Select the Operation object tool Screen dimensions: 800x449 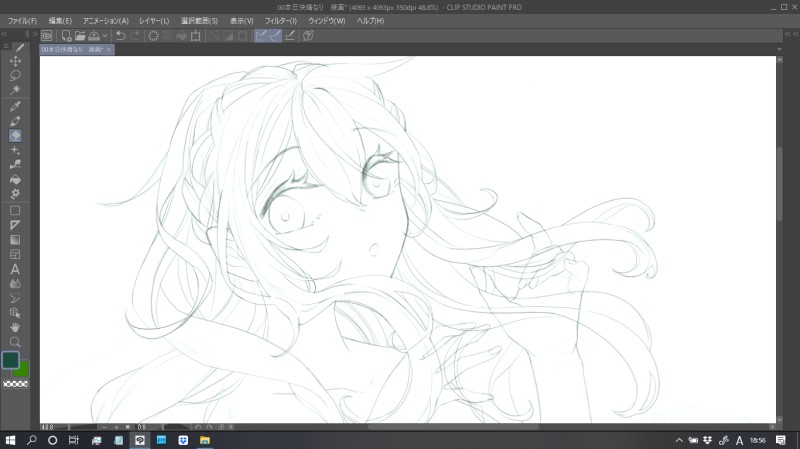(15, 313)
